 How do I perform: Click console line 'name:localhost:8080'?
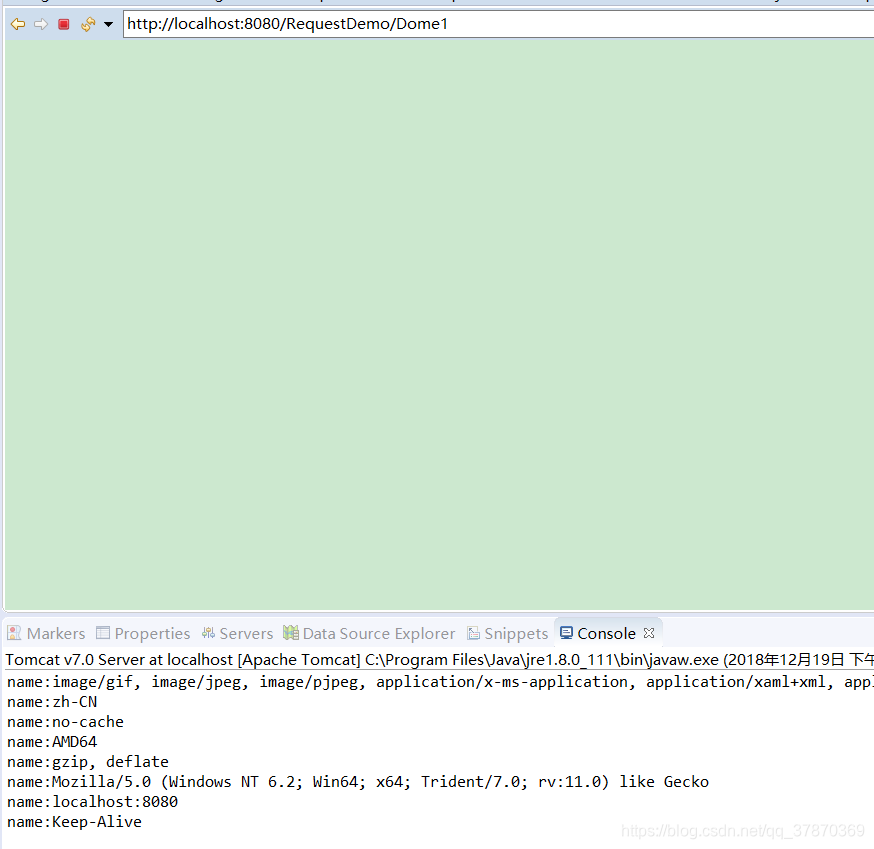pyautogui.click(x=93, y=802)
